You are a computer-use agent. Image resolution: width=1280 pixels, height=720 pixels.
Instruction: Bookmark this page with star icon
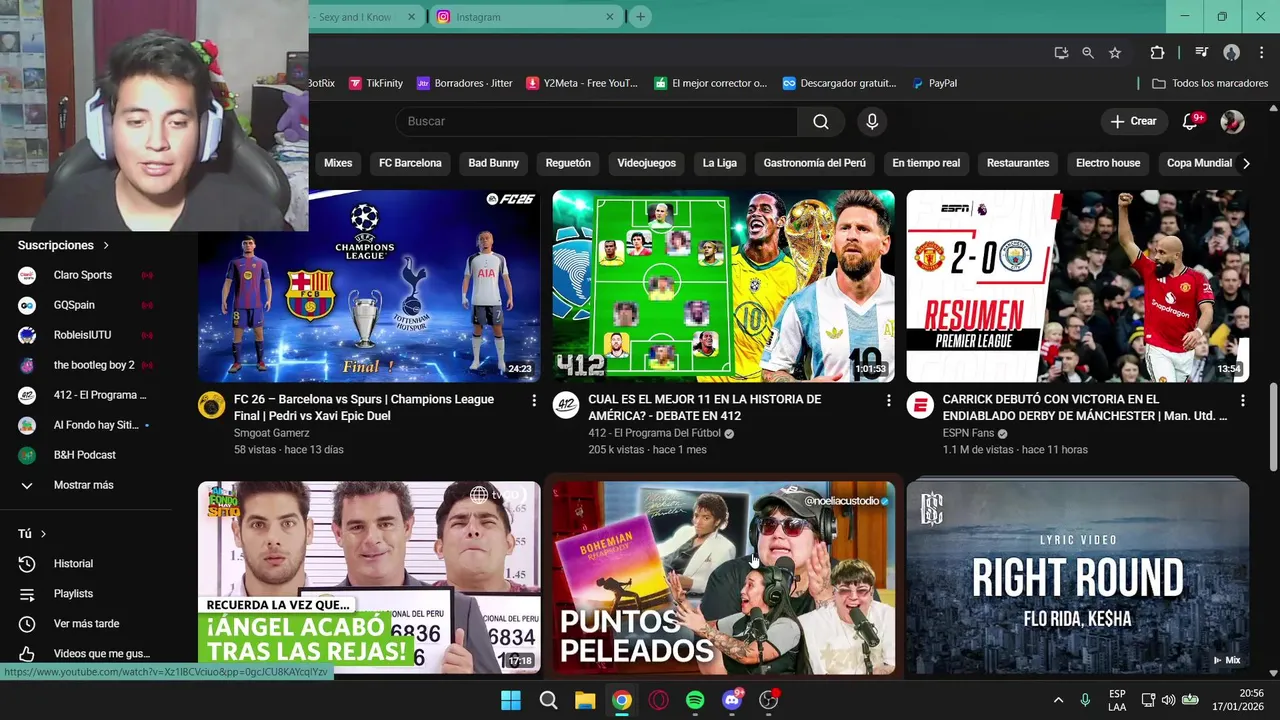click(1115, 53)
